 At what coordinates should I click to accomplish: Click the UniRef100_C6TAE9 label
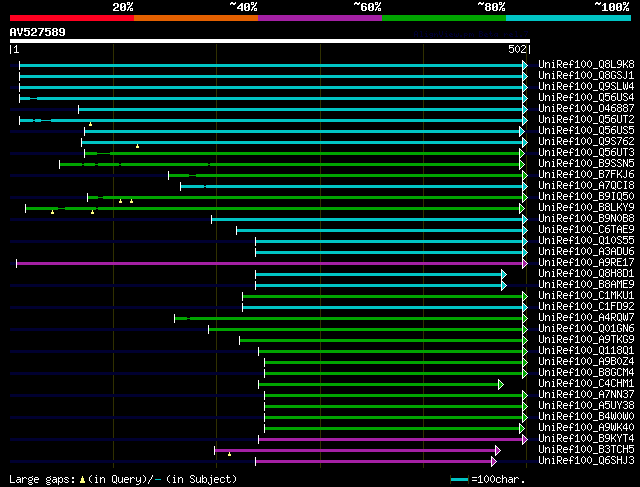586,230
